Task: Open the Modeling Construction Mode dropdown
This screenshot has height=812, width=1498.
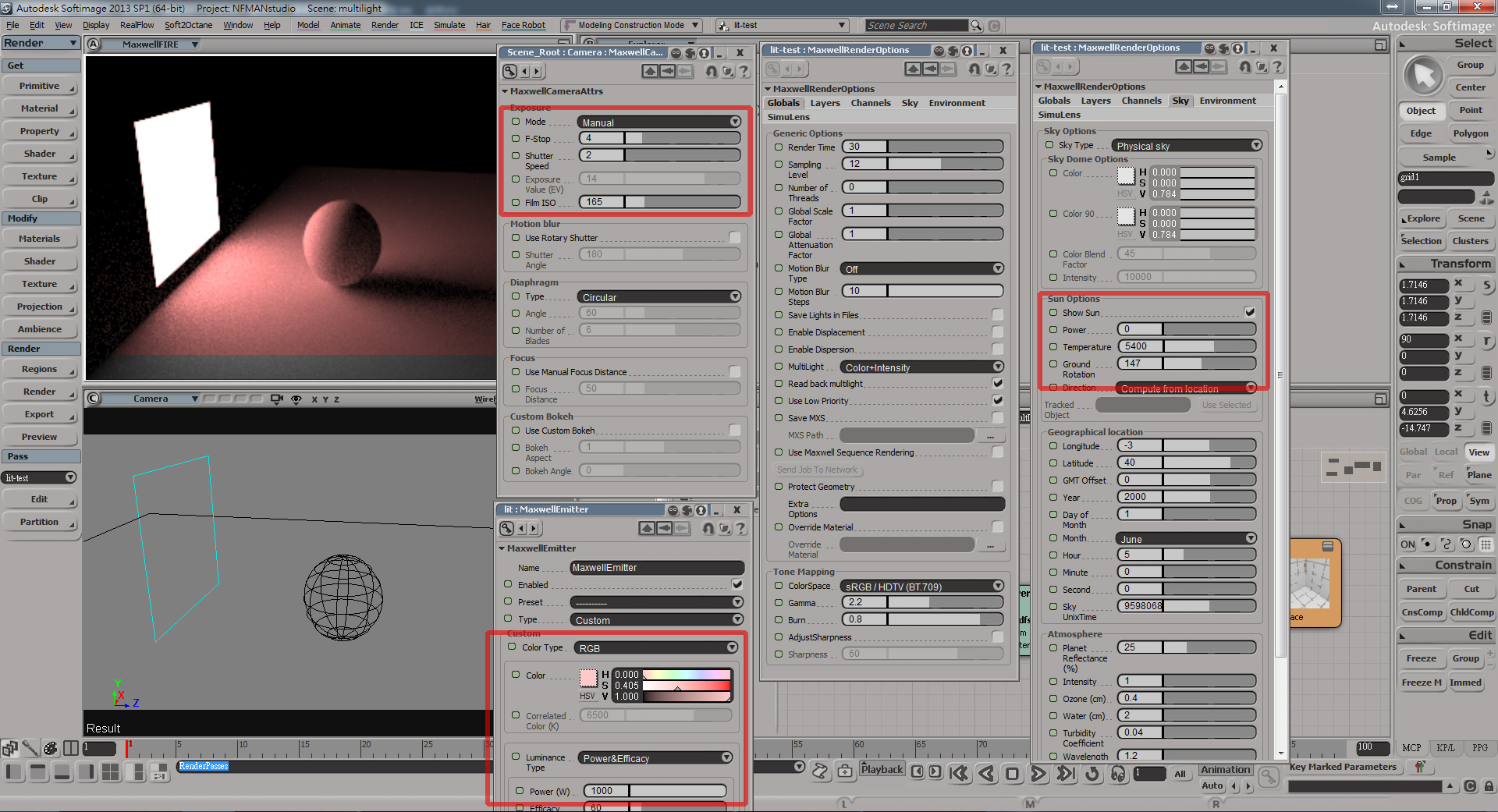Action: [x=631, y=25]
